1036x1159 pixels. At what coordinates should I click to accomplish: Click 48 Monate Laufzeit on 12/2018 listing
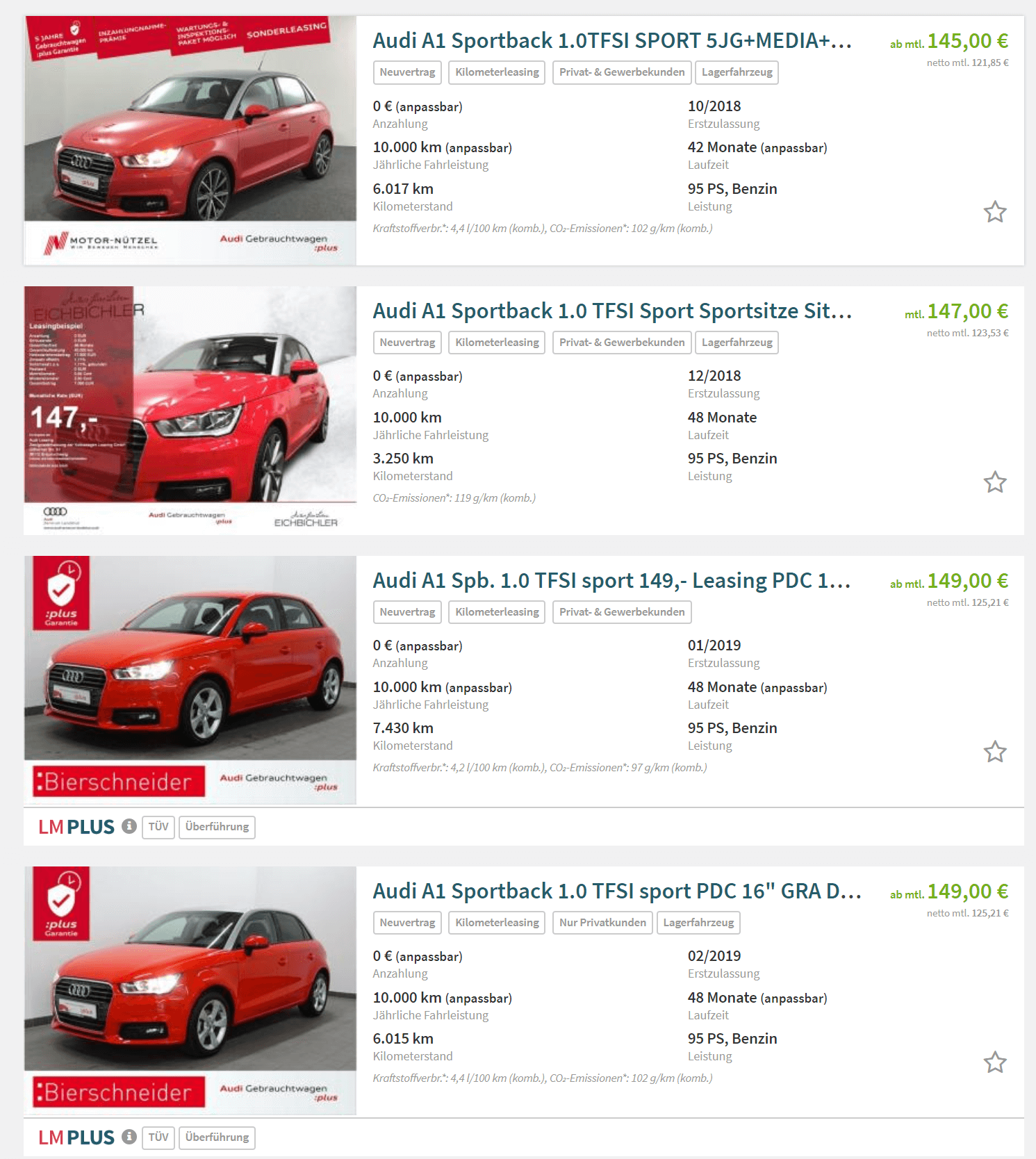(x=722, y=418)
